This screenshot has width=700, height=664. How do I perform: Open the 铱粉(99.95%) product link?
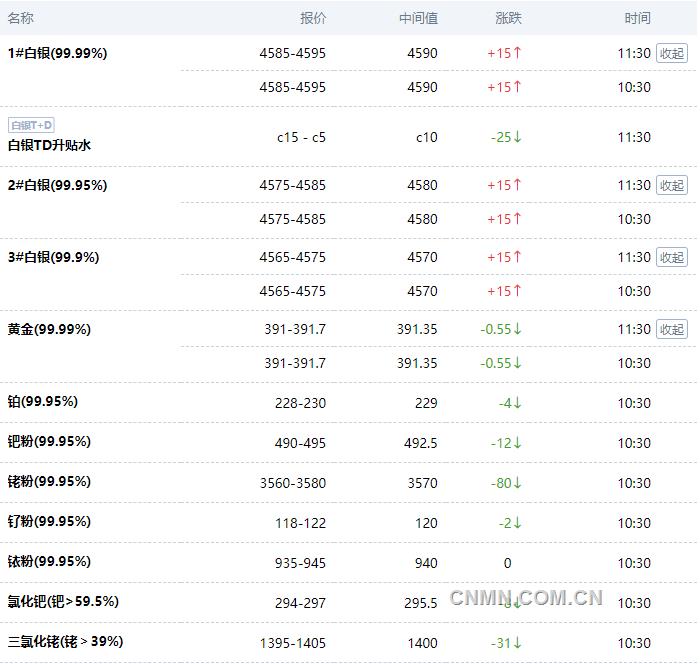click(49, 561)
